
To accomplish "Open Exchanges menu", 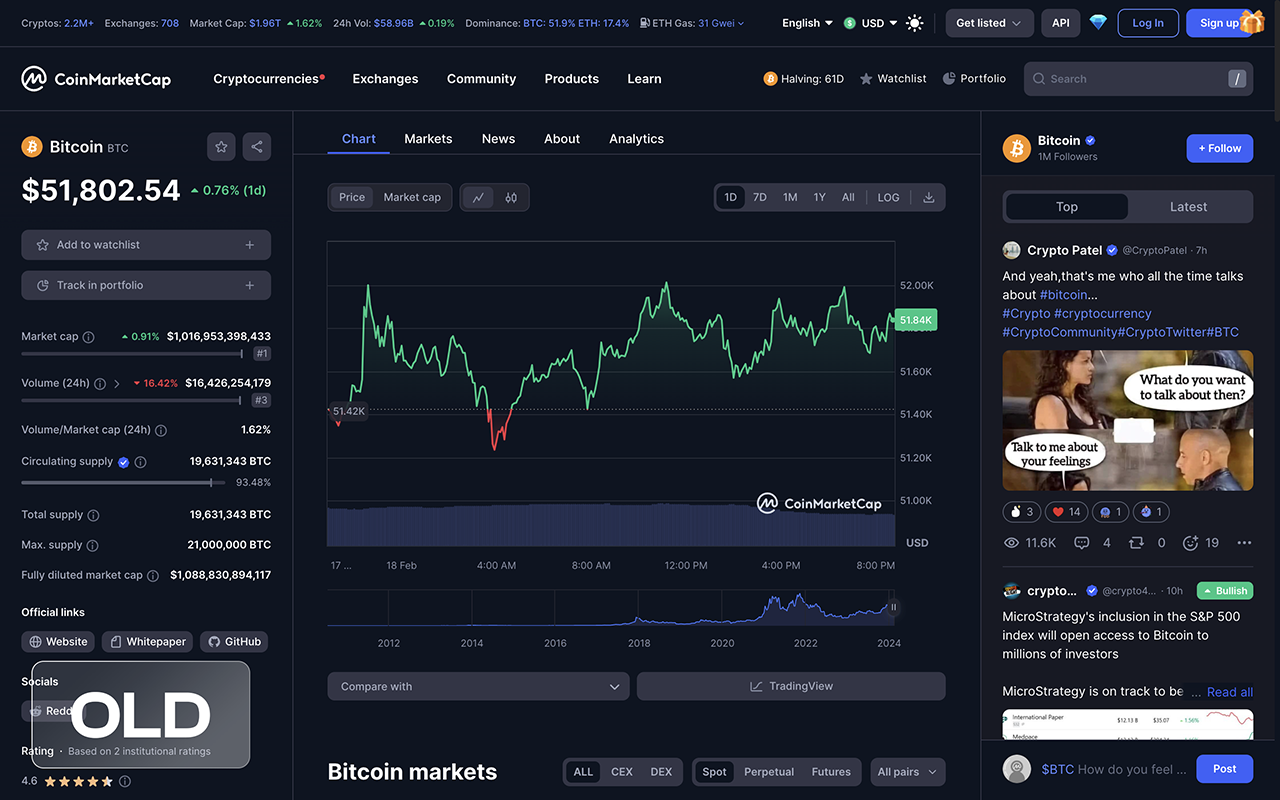I will 385,79.
